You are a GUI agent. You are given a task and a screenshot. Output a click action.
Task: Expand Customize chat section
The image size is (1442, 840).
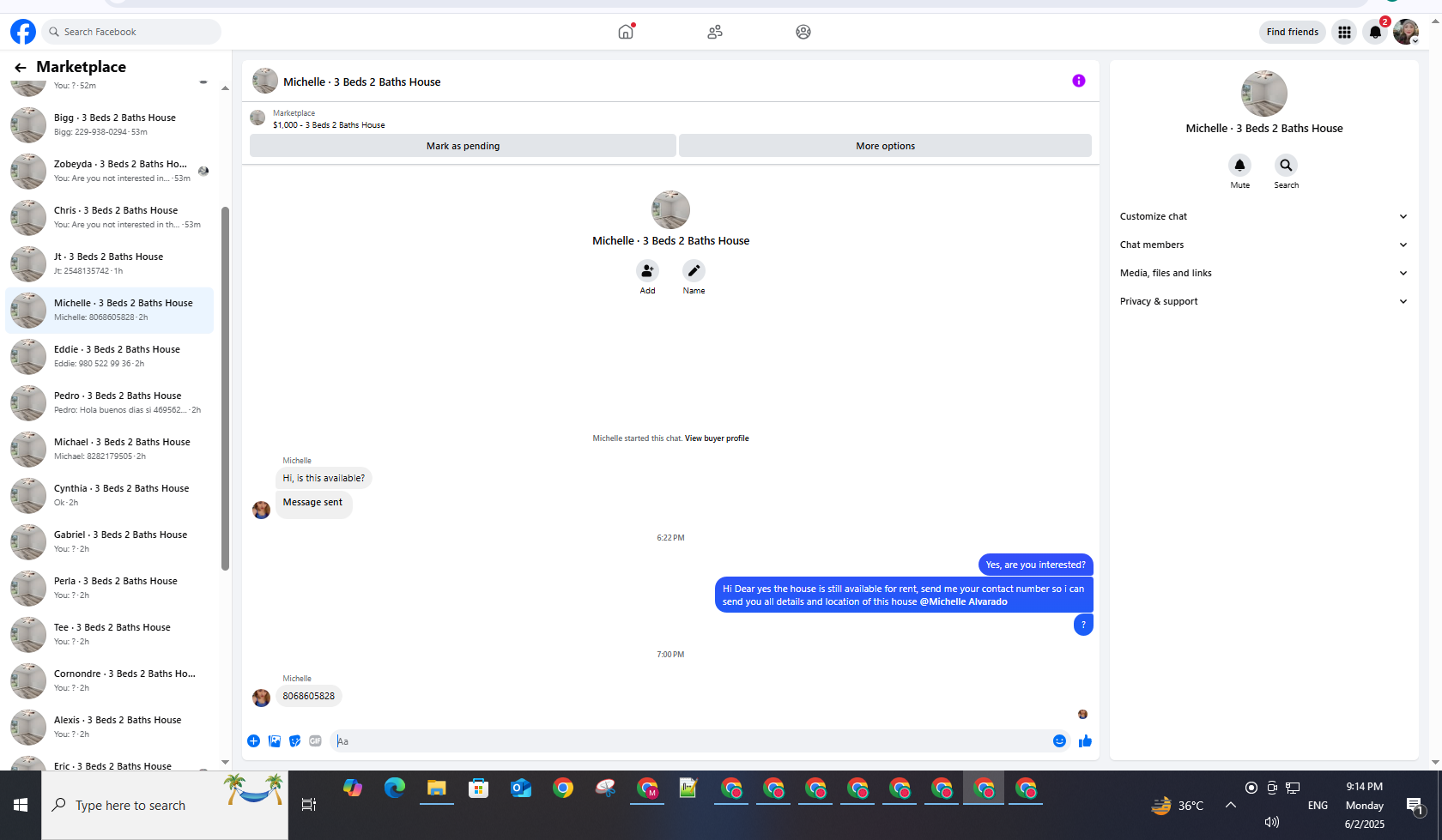tap(1263, 216)
